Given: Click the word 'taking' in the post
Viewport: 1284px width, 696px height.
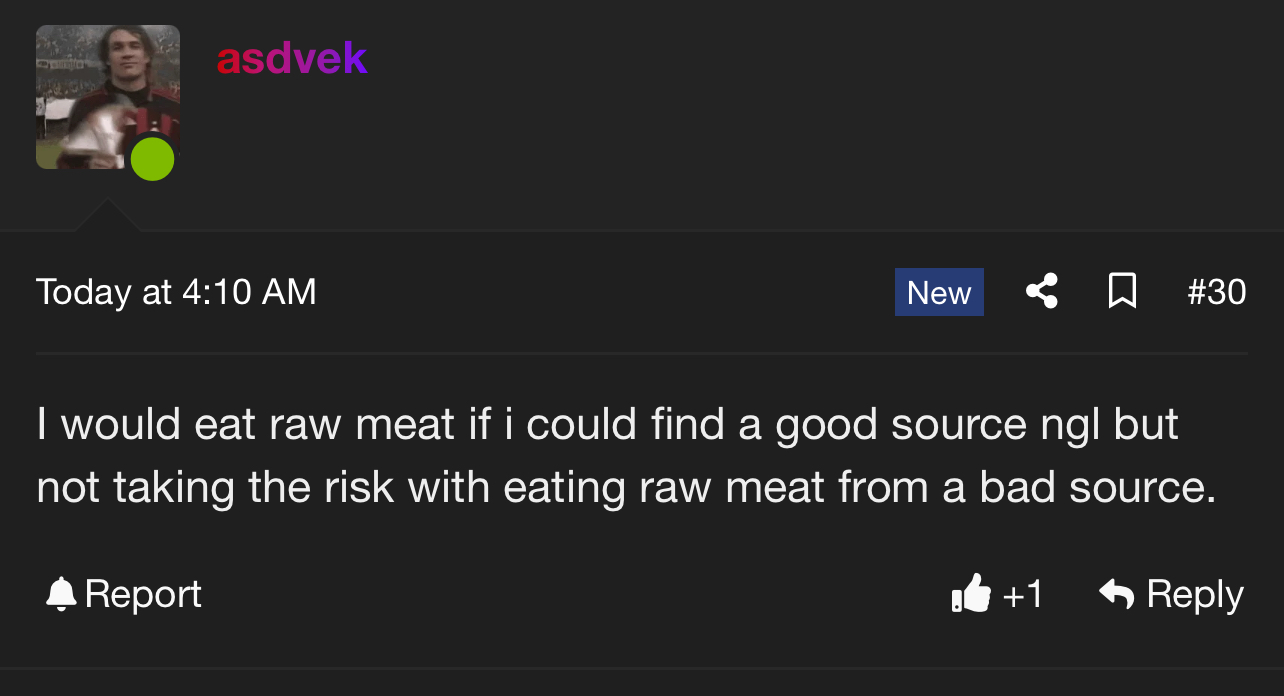Looking at the screenshot, I should tap(167, 487).
